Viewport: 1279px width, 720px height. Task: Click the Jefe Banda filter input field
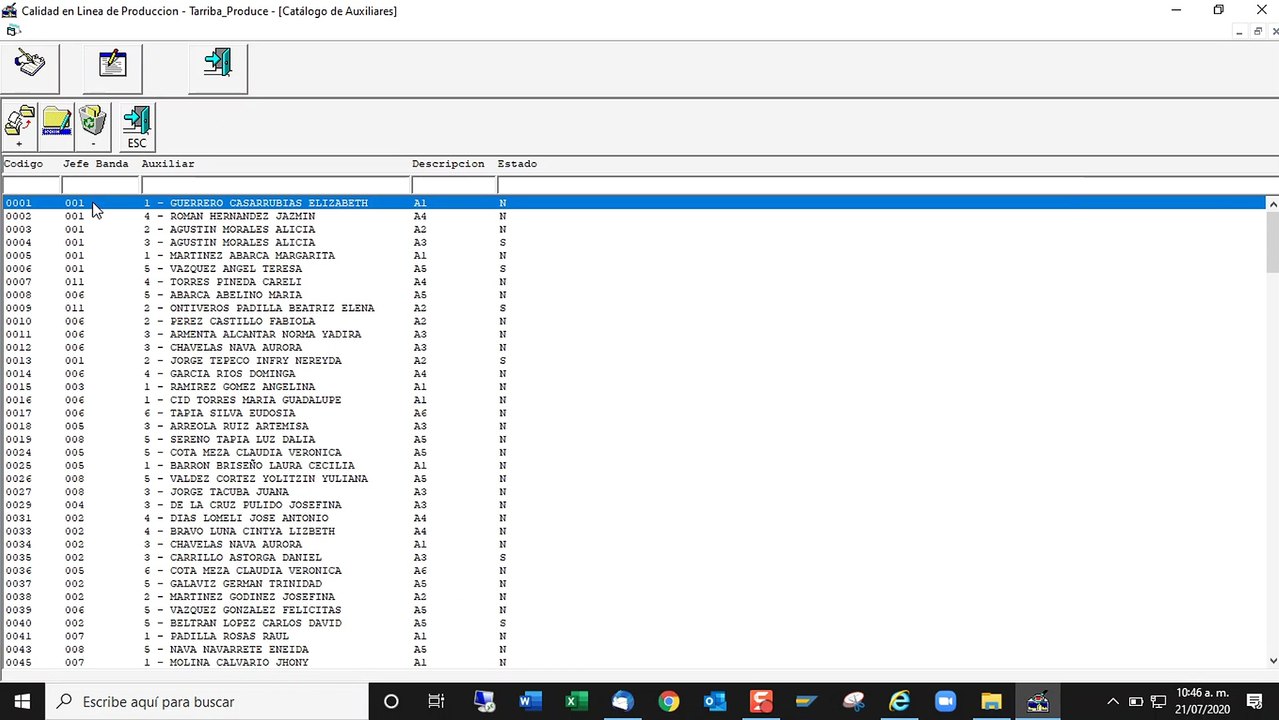pyautogui.click(x=101, y=185)
